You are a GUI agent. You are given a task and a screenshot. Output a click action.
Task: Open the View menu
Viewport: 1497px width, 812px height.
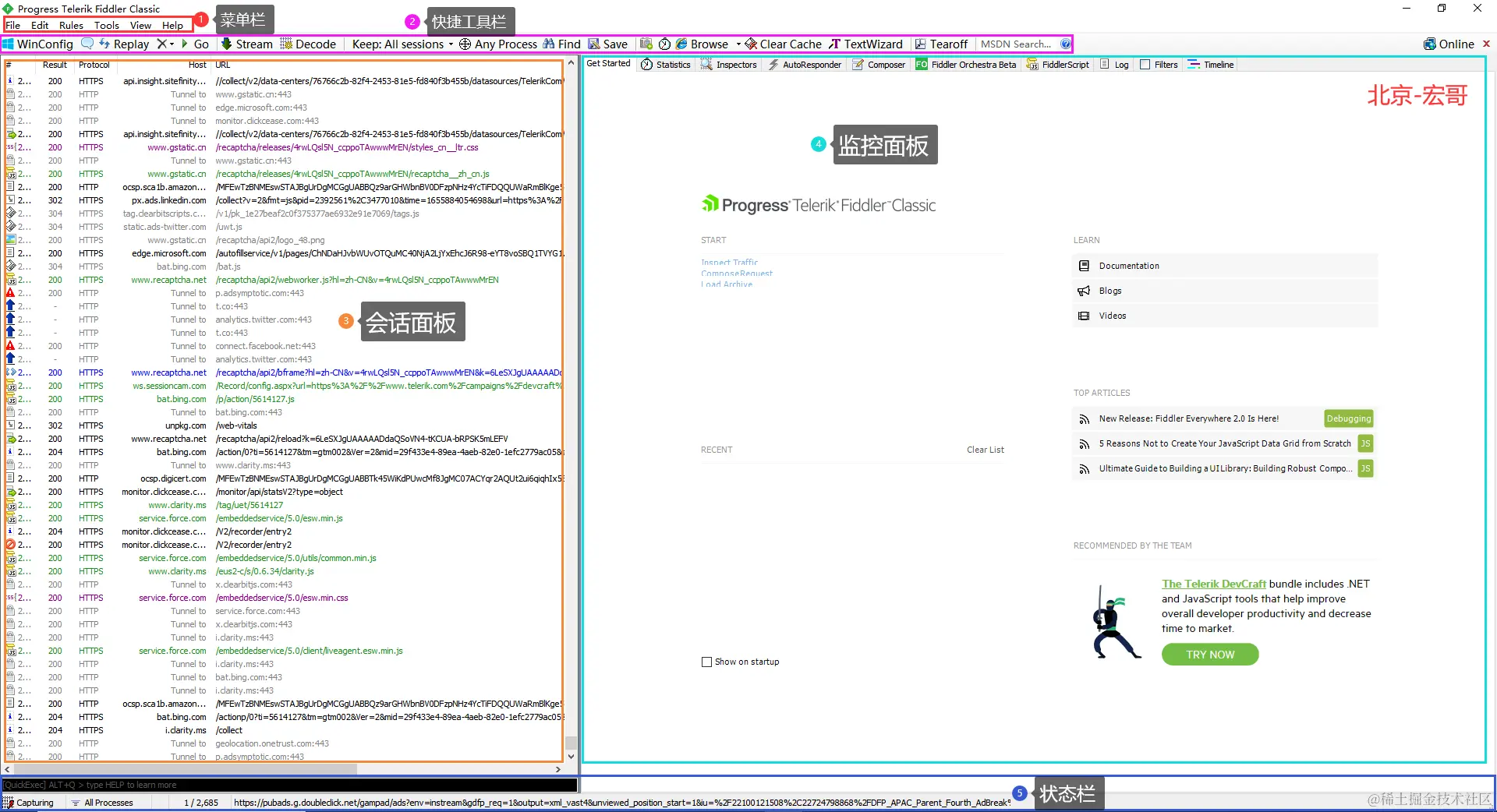[x=140, y=26]
